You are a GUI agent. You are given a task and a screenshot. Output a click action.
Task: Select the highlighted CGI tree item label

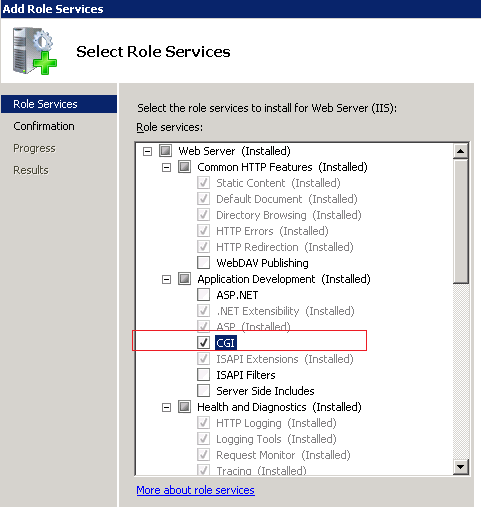click(x=226, y=343)
